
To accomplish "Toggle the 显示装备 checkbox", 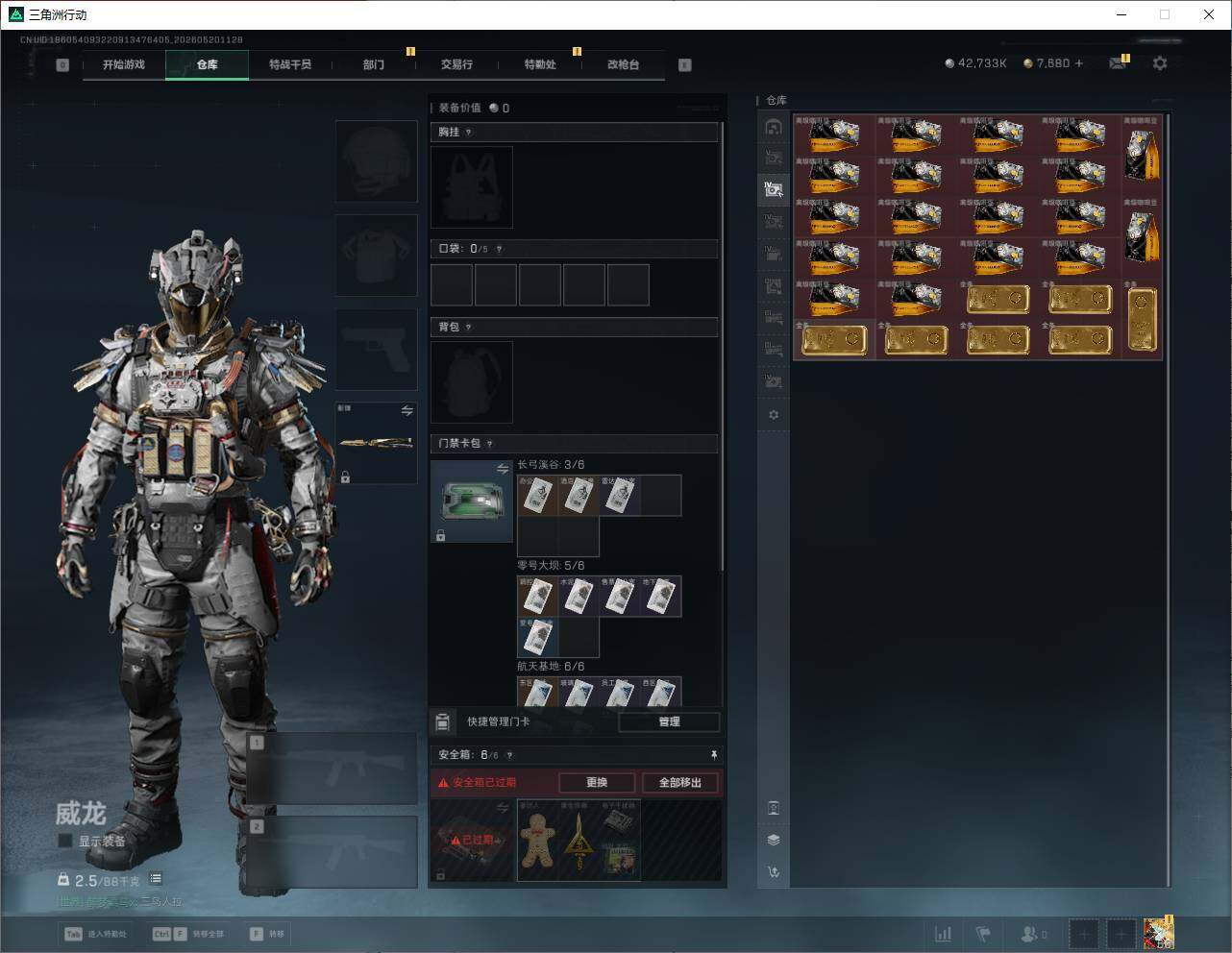I will [x=65, y=842].
